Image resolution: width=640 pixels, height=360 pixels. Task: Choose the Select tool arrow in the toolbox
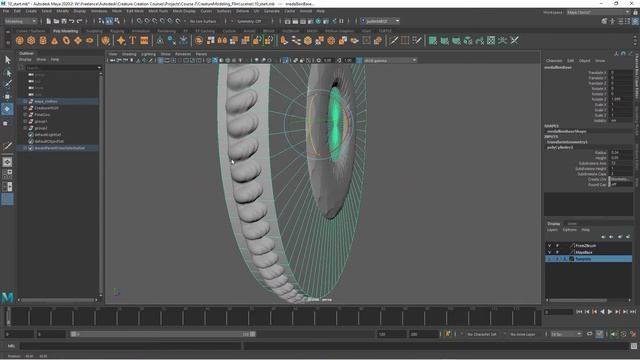point(7,60)
